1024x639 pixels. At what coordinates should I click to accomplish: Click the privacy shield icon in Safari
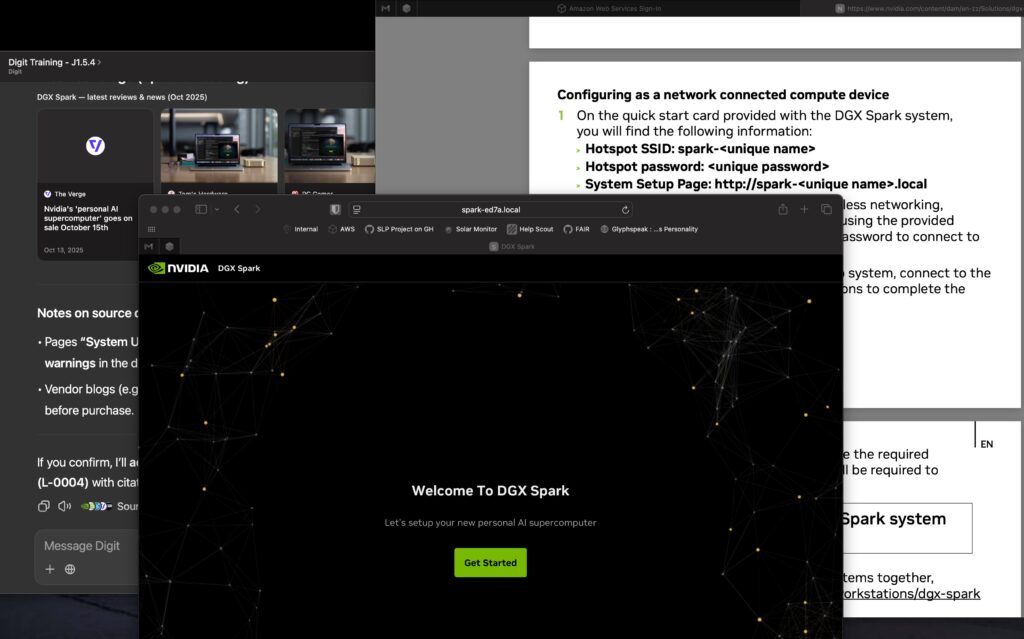point(335,209)
